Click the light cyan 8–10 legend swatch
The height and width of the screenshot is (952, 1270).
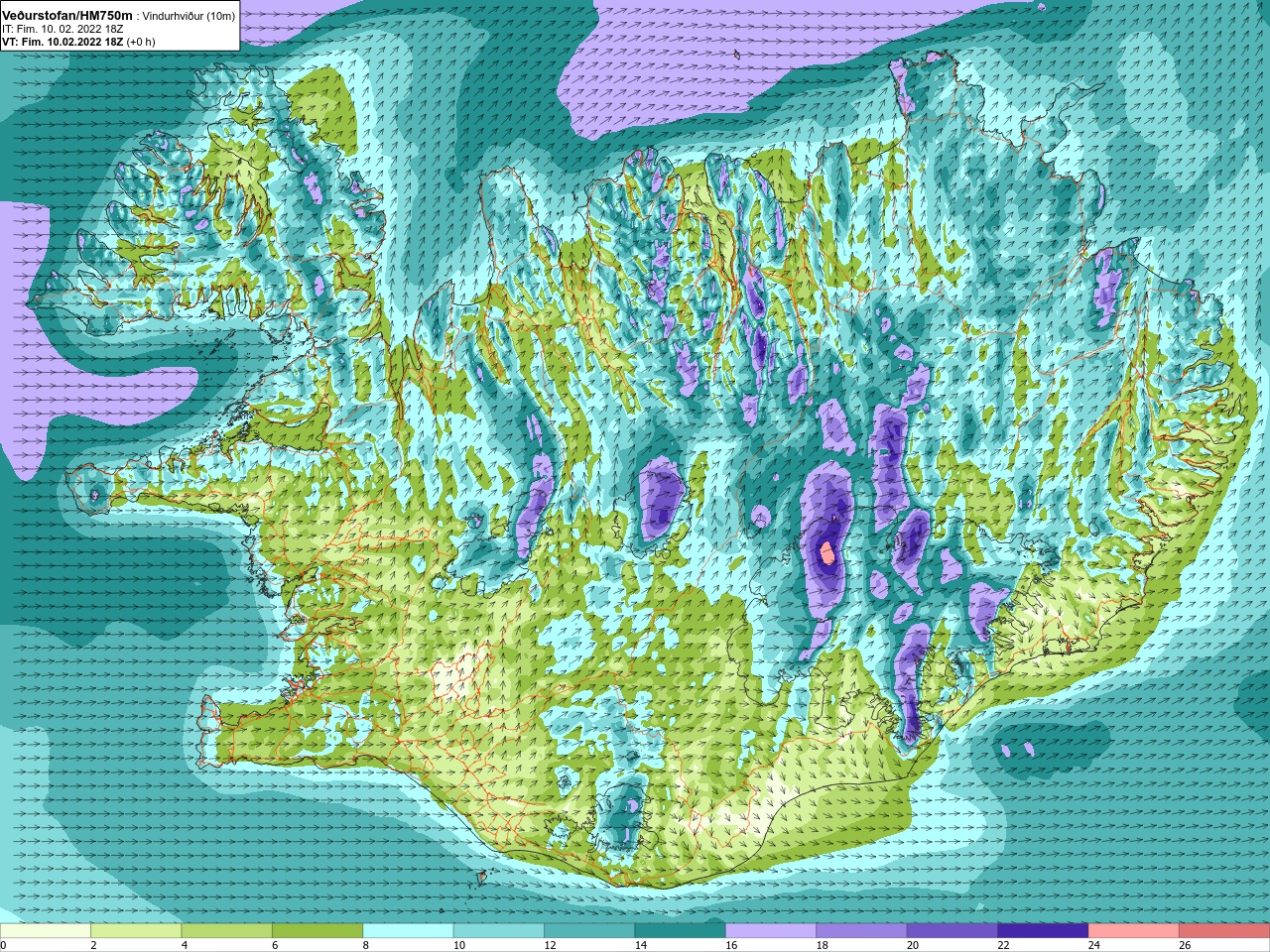(408, 931)
